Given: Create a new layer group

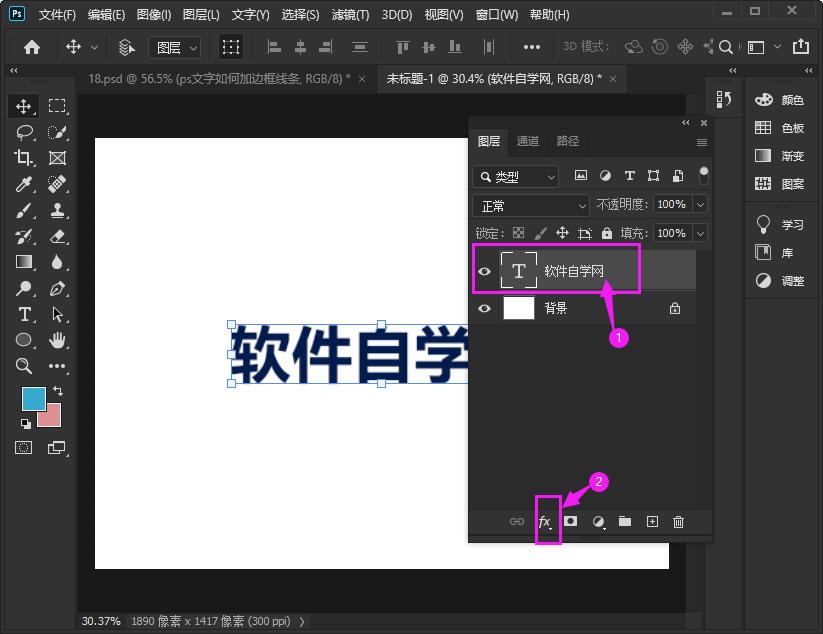Looking at the screenshot, I should [625, 521].
